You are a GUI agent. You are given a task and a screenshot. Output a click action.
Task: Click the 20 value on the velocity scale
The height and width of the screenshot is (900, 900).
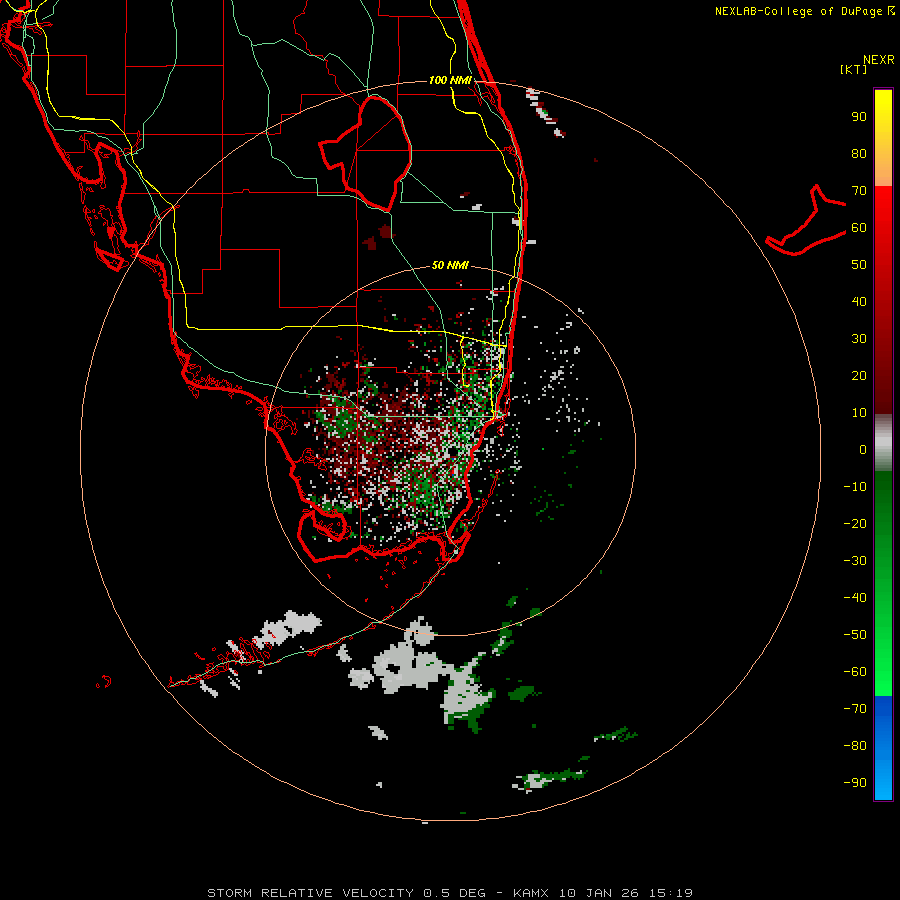(859, 376)
